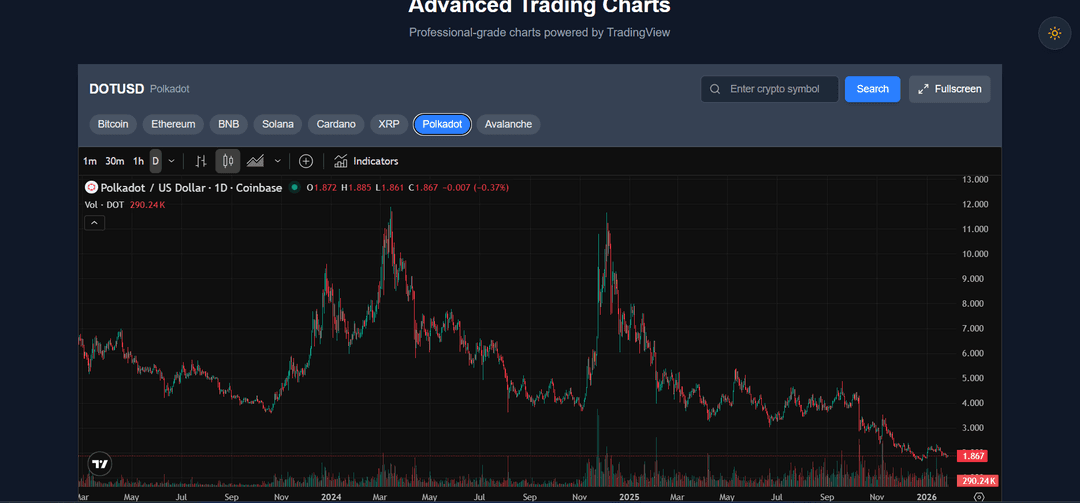1080x503 pixels.
Task: Switch the interval to 1h
Action: [138, 161]
